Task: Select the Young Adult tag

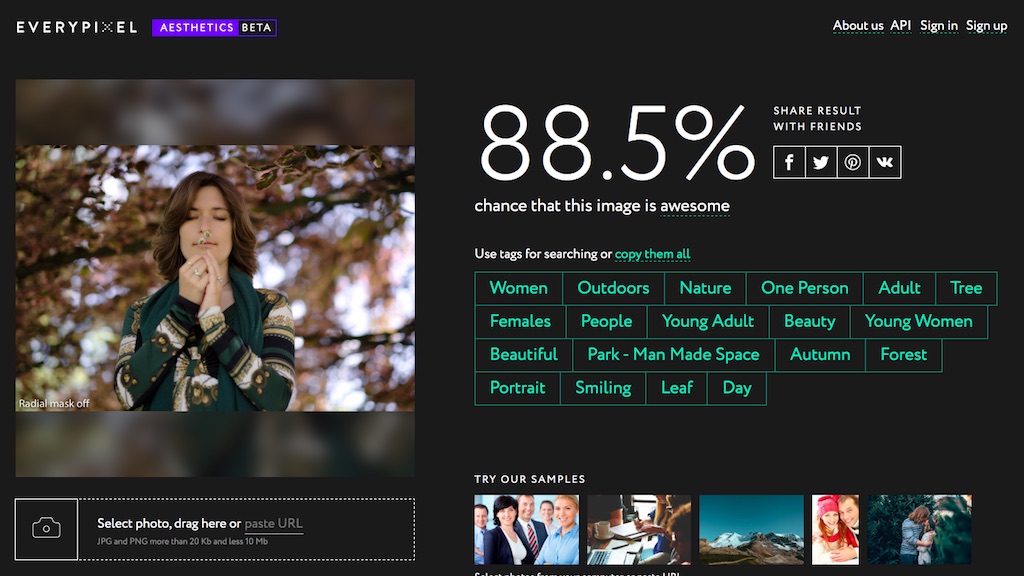Action: 708,321
